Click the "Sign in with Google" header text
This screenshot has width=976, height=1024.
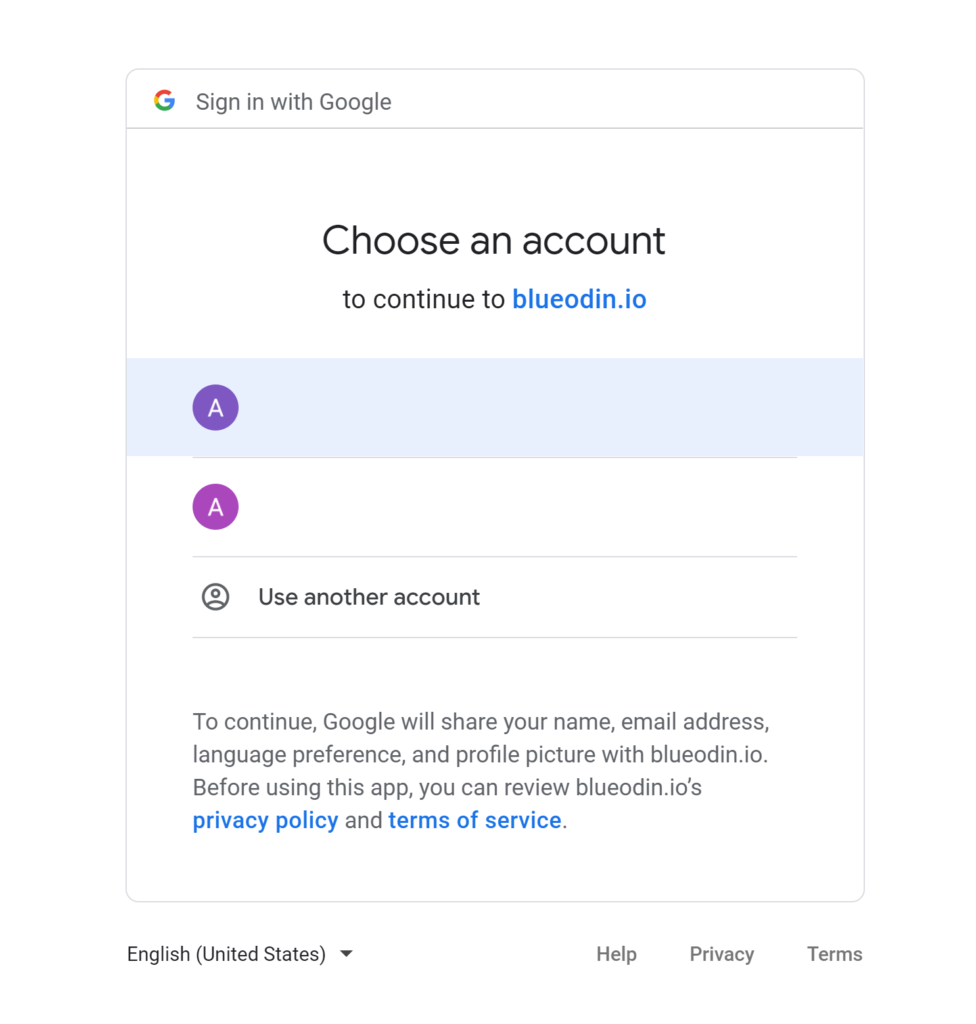coord(292,101)
